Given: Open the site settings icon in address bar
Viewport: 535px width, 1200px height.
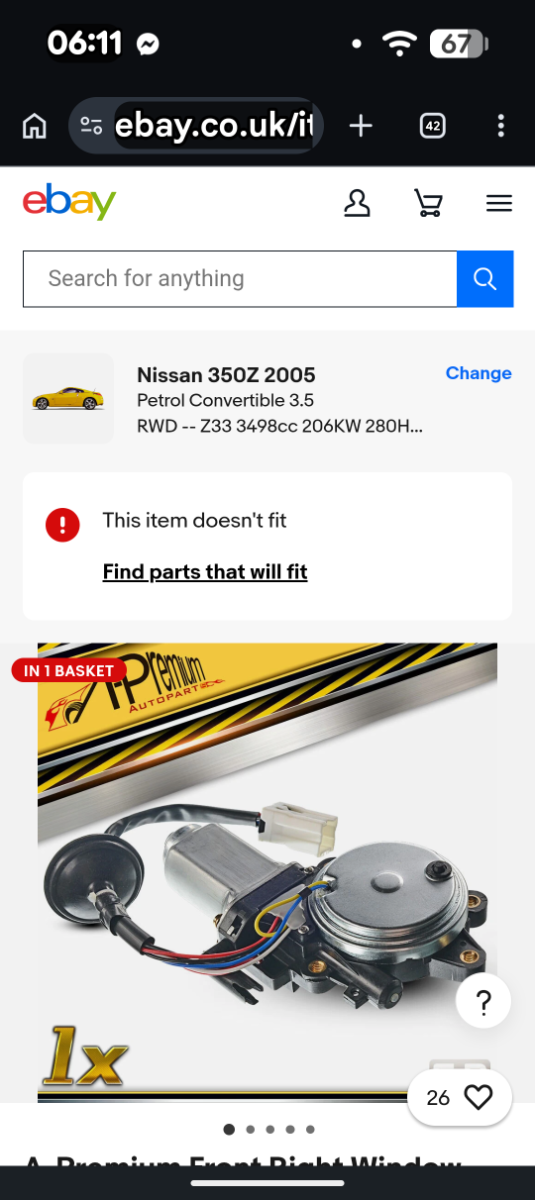Looking at the screenshot, I should point(92,126).
